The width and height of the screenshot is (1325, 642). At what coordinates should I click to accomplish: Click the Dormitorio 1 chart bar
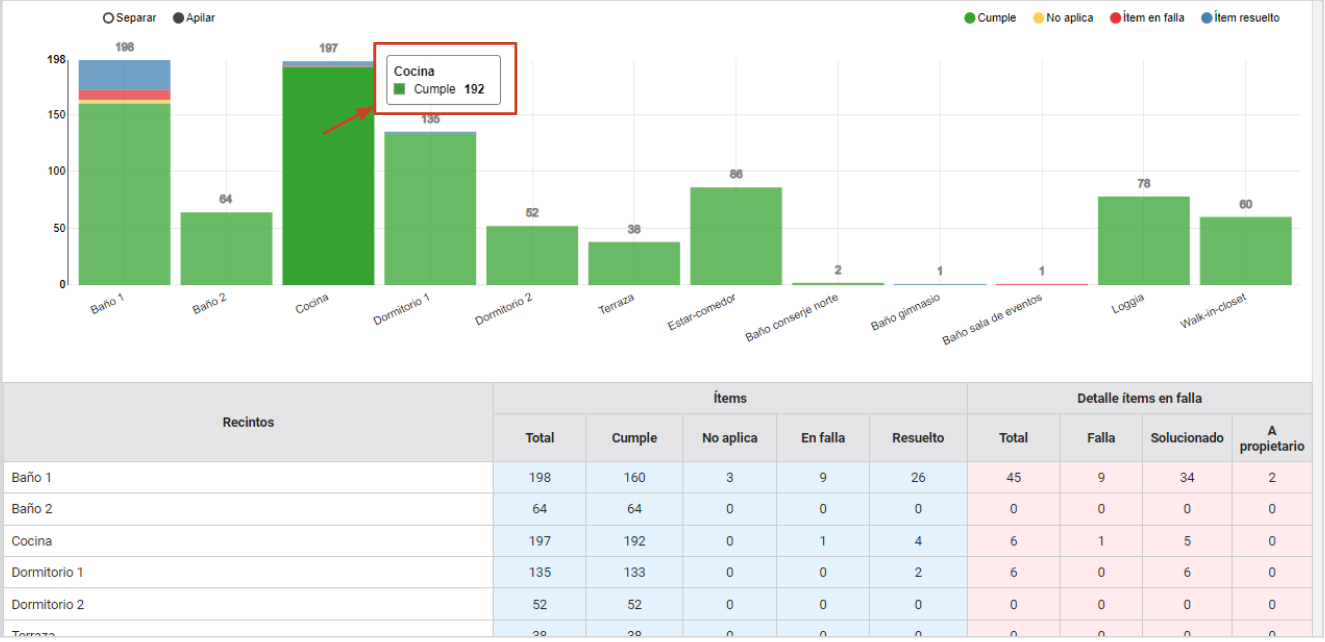pyautogui.click(x=430, y=209)
